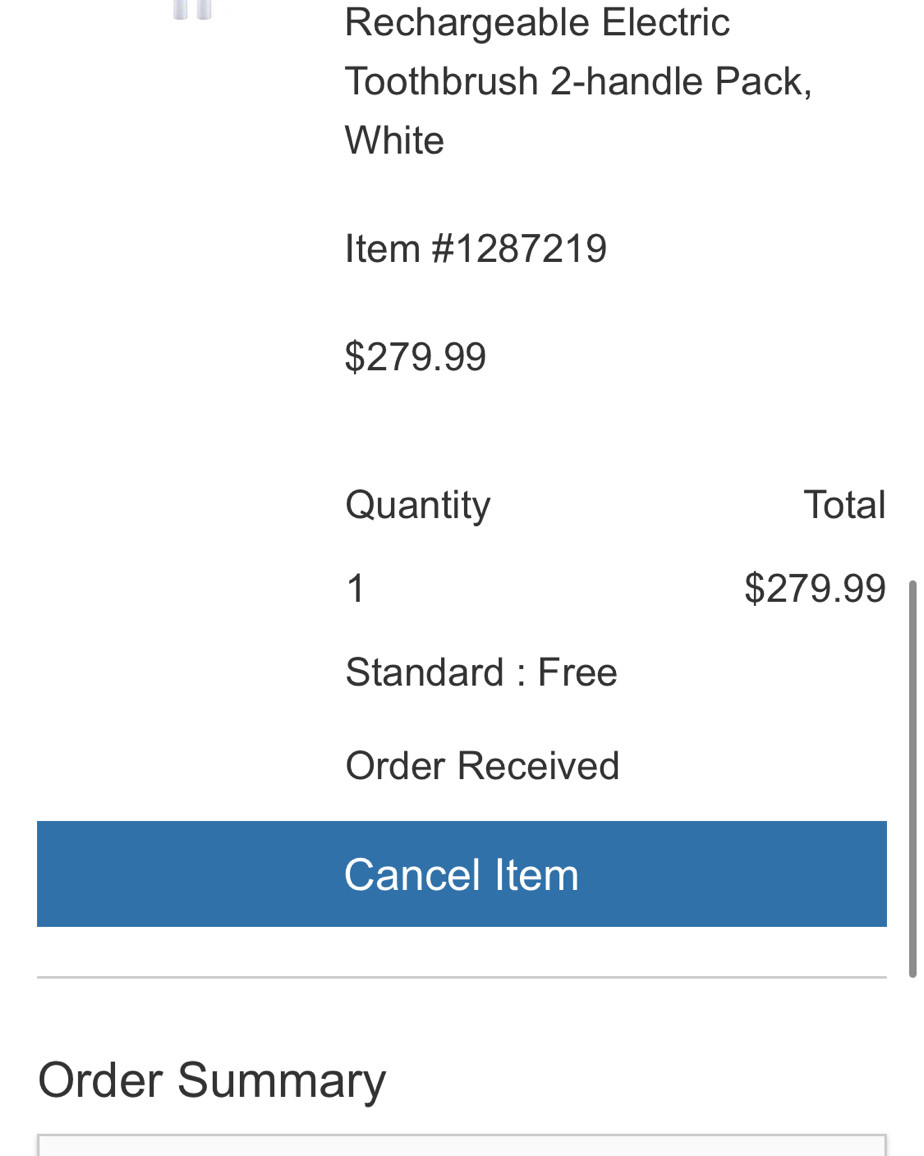The image size is (924, 1156).
Task: Click the $279.99 unit price
Action: tap(415, 357)
